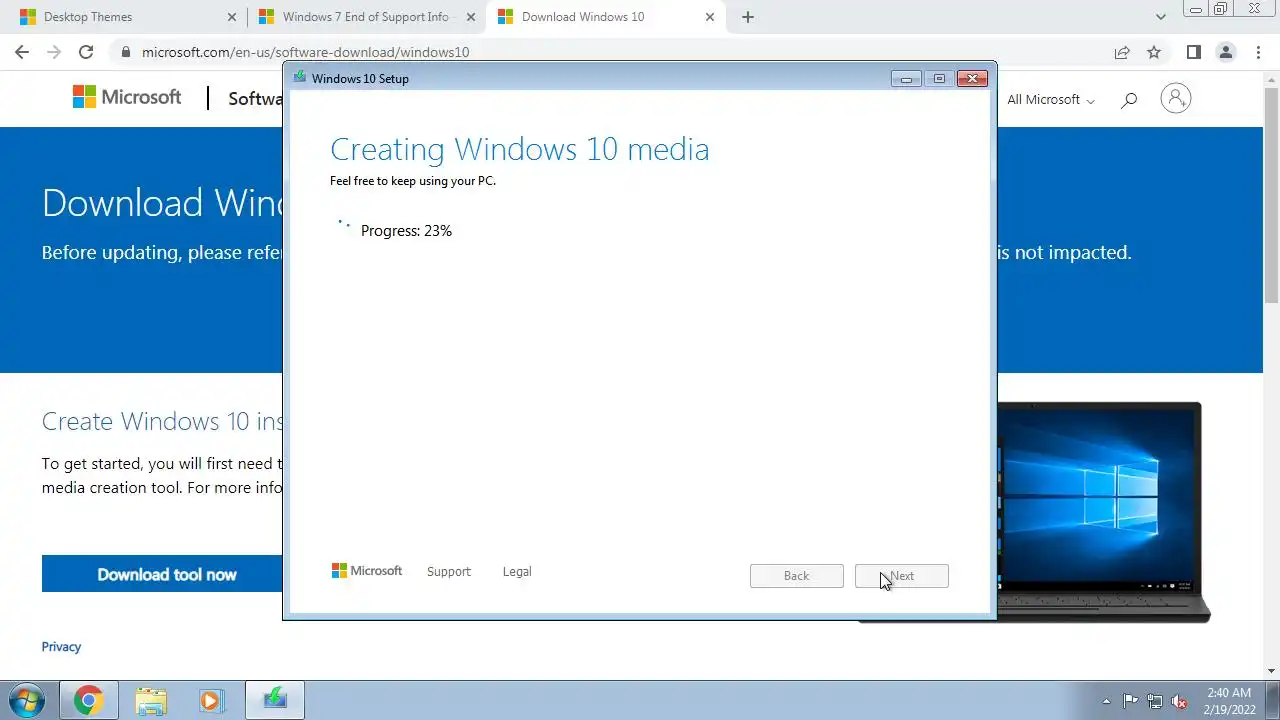Click Windows 10 Setup taskbar icon
Image resolution: width=1280 pixels, height=720 pixels.
(274, 700)
